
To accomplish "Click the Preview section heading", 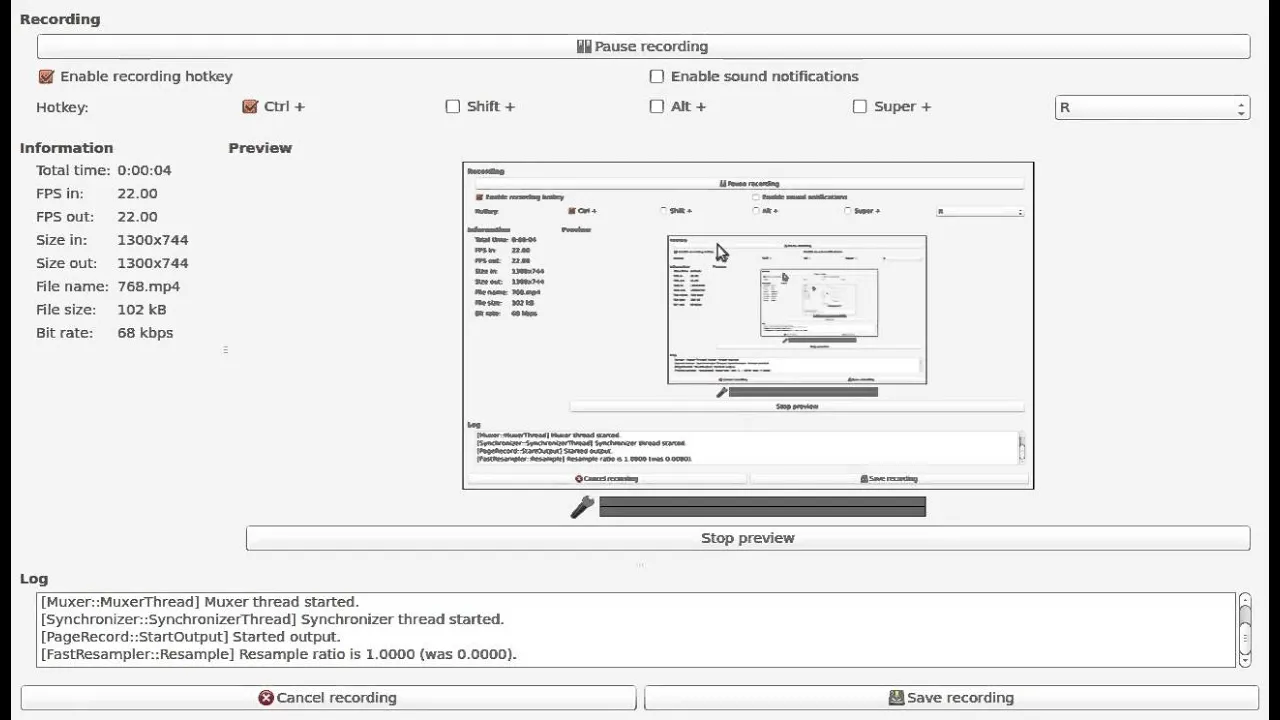I will pyautogui.click(x=260, y=148).
